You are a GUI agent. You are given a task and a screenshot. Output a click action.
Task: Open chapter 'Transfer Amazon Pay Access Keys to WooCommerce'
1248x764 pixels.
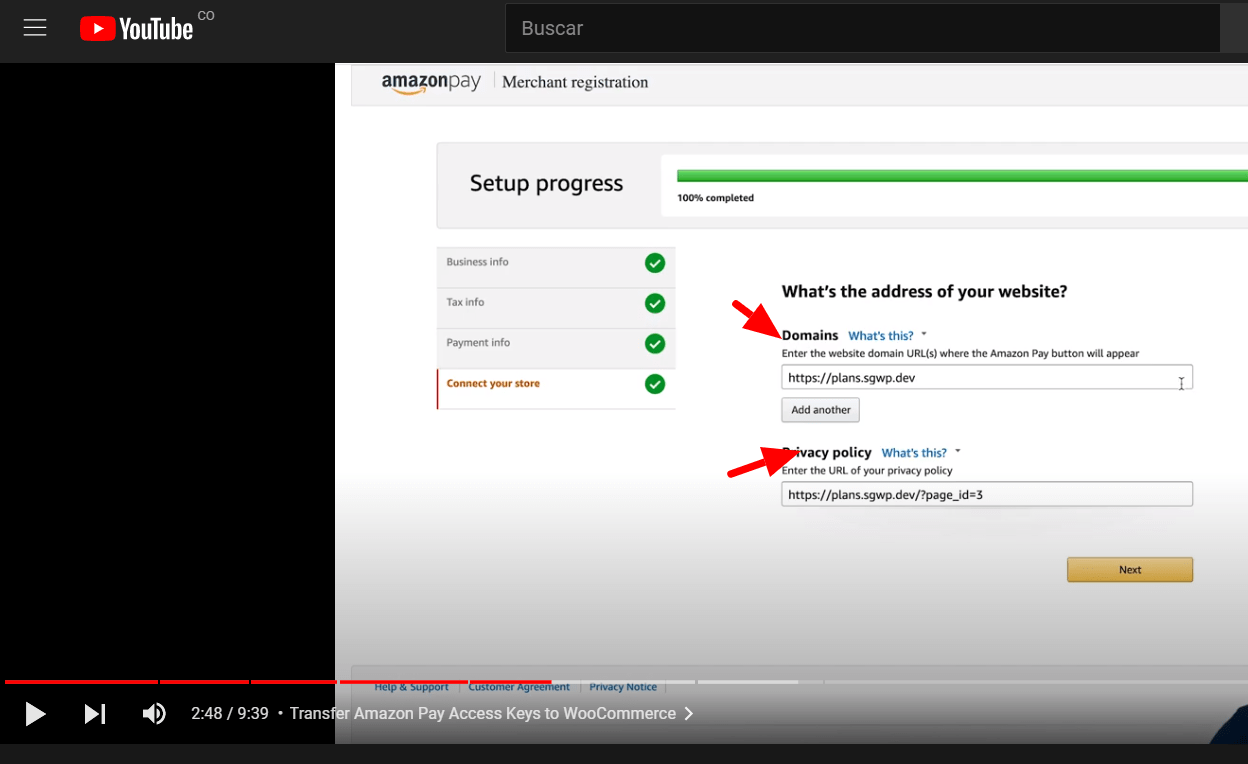pos(490,713)
